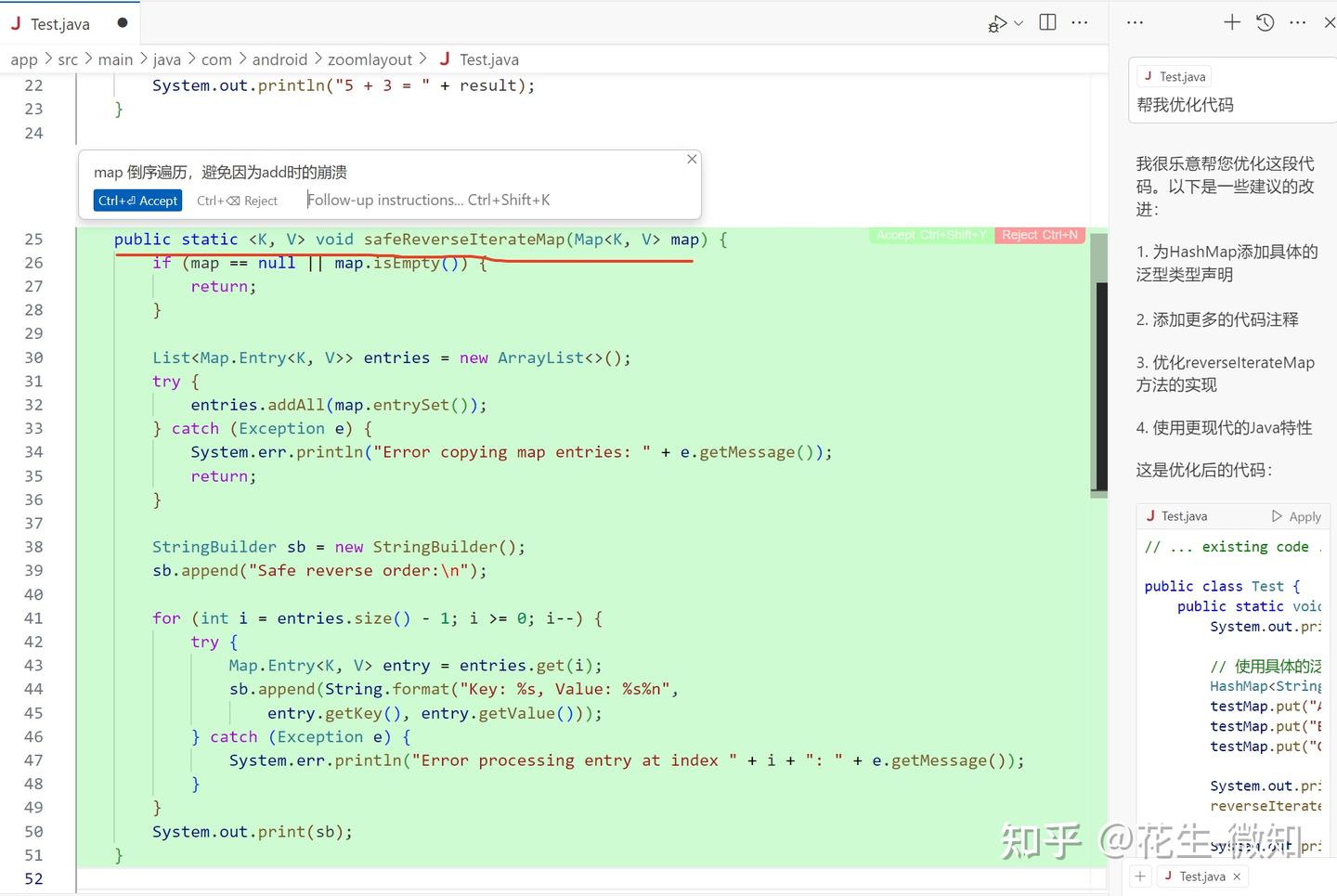Click the Follow-up instructions input field
Image resolution: width=1337 pixels, height=896 pixels.
click(429, 200)
